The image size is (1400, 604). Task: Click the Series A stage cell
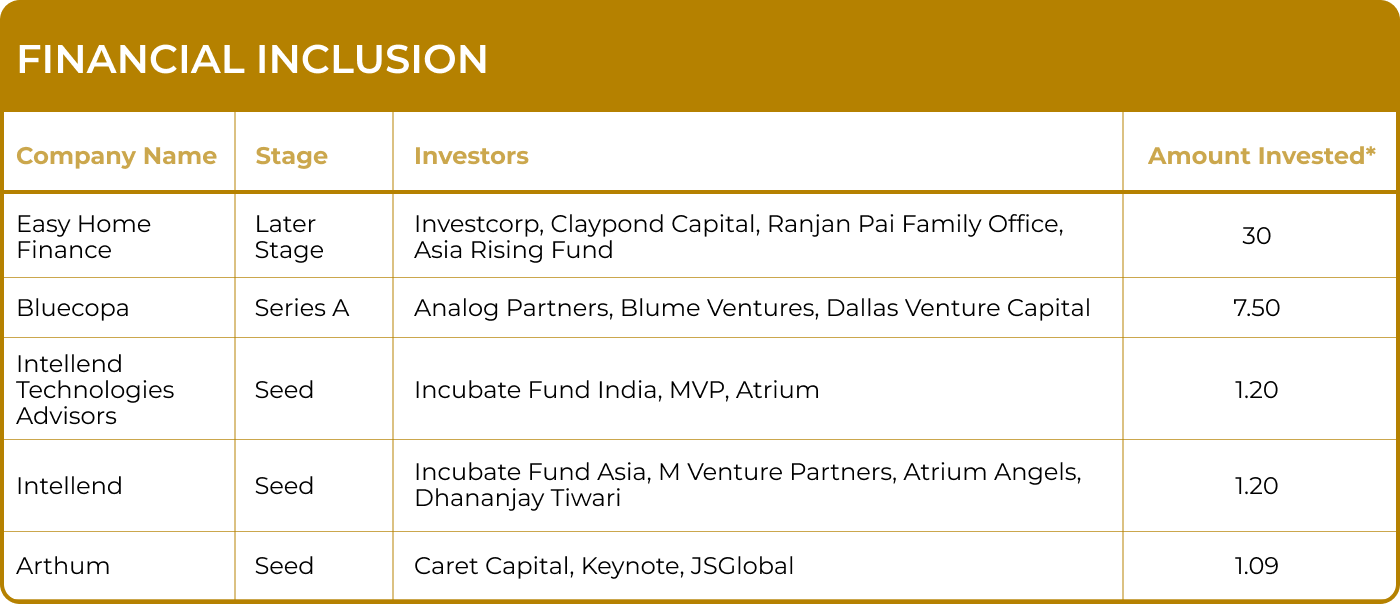(x=302, y=308)
